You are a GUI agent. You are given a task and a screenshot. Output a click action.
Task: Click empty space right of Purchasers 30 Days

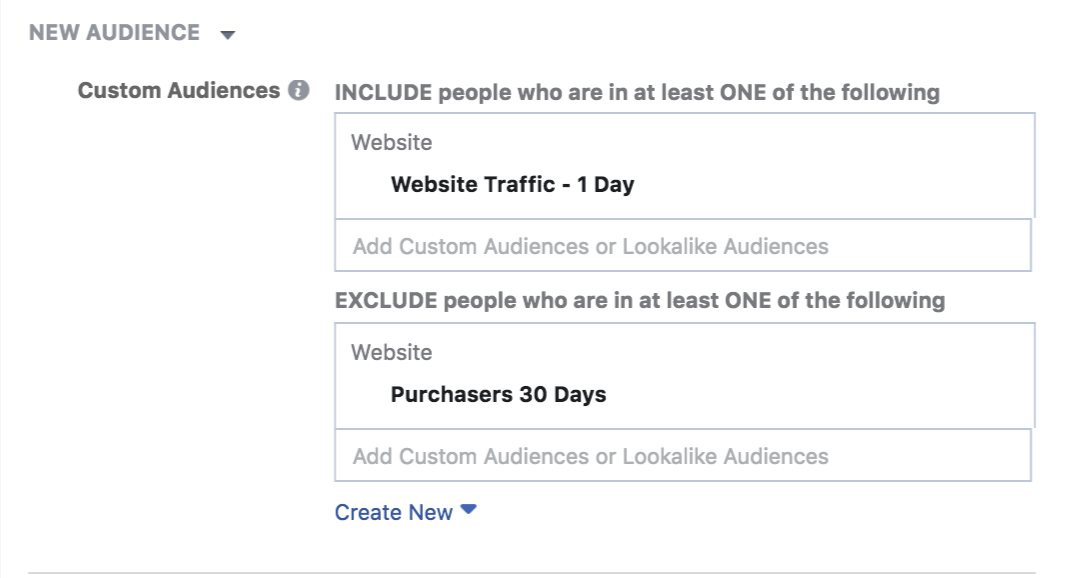(819, 394)
